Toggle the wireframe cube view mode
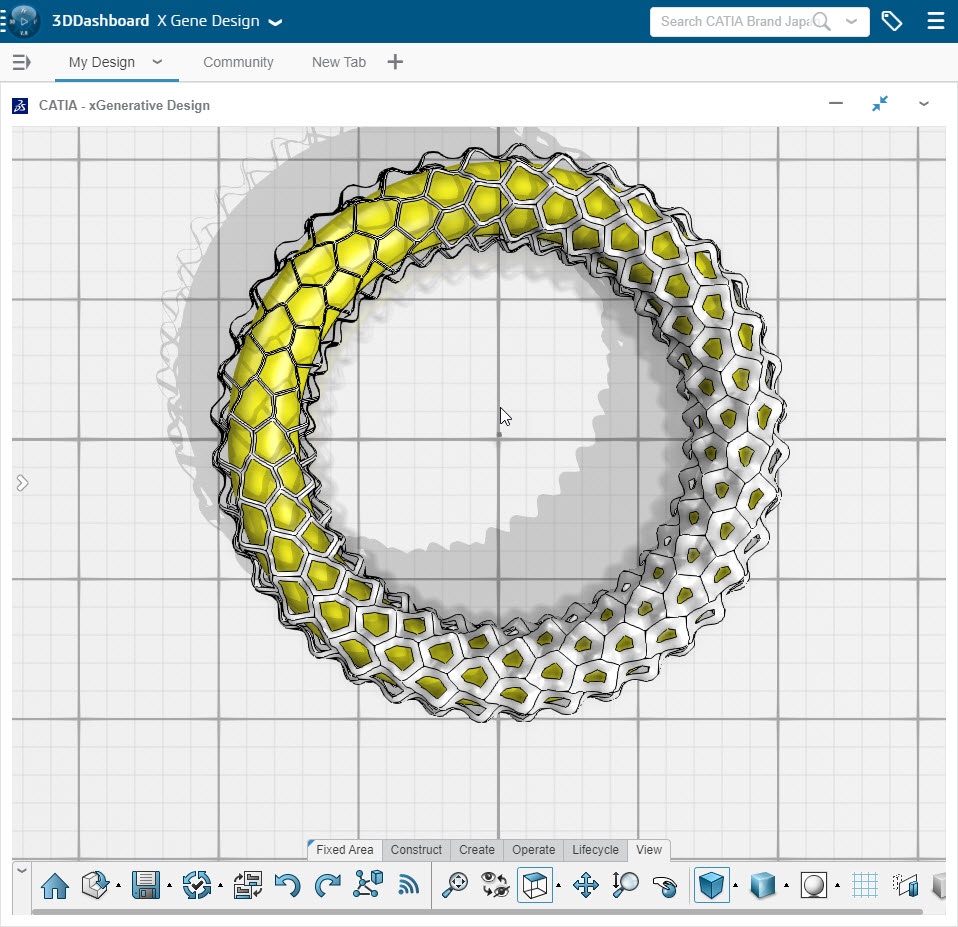958x927 pixels. (535, 885)
